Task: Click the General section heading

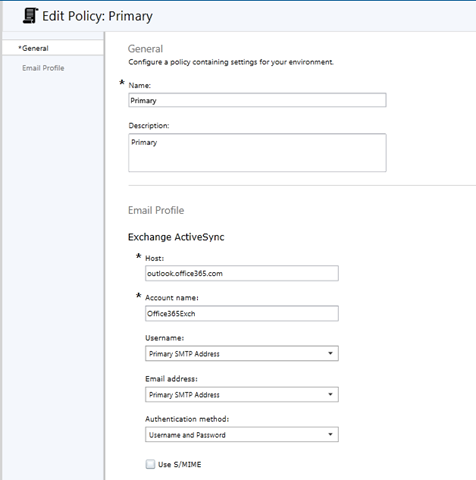Action: click(145, 49)
